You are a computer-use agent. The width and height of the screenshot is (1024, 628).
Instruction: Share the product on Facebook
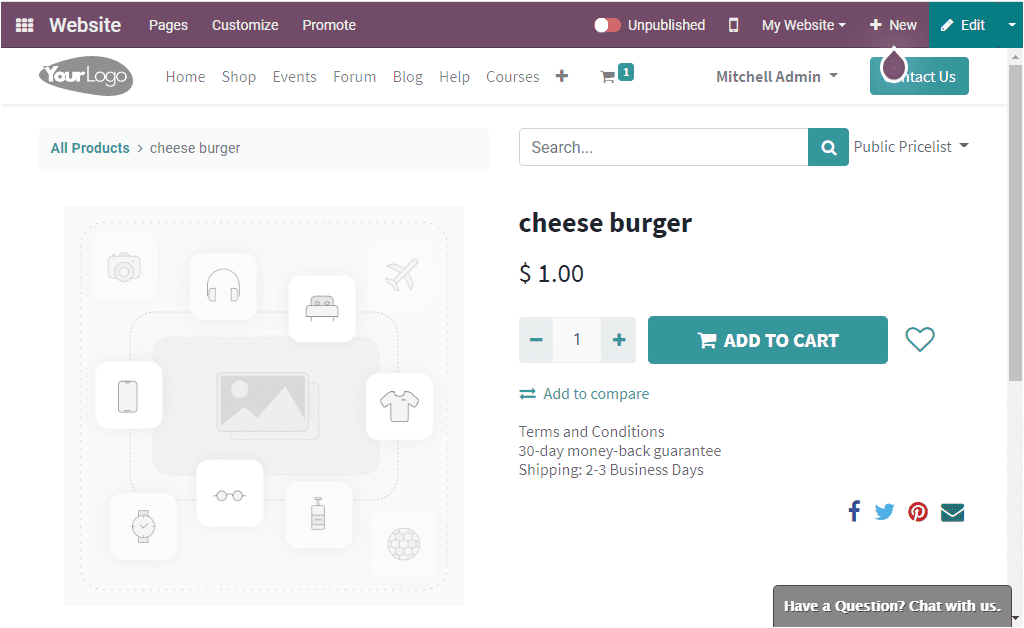tap(853, 511)
